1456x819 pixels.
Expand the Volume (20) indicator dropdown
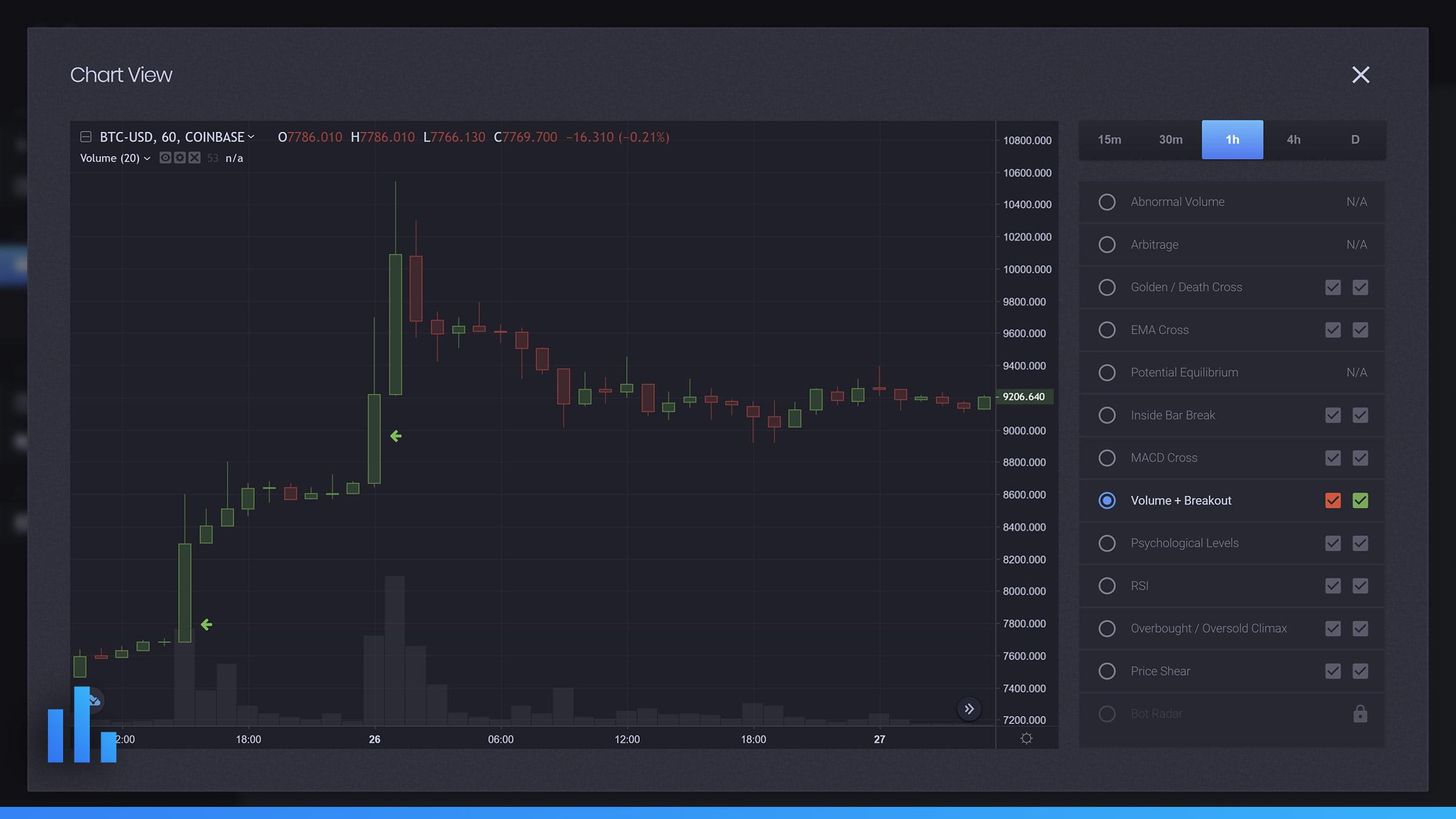point(115,158)
